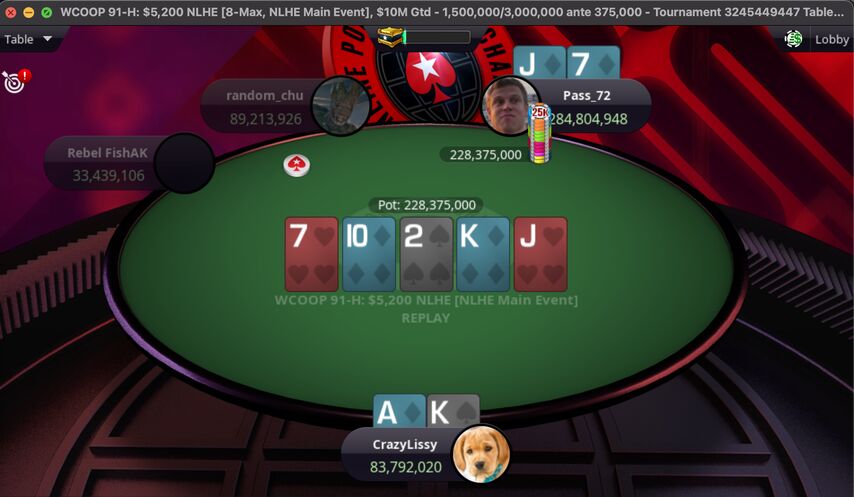The height and width of the screenshot is (497, 854).
Task: Click the 7 of hearts board card
Action: point(312,254)
